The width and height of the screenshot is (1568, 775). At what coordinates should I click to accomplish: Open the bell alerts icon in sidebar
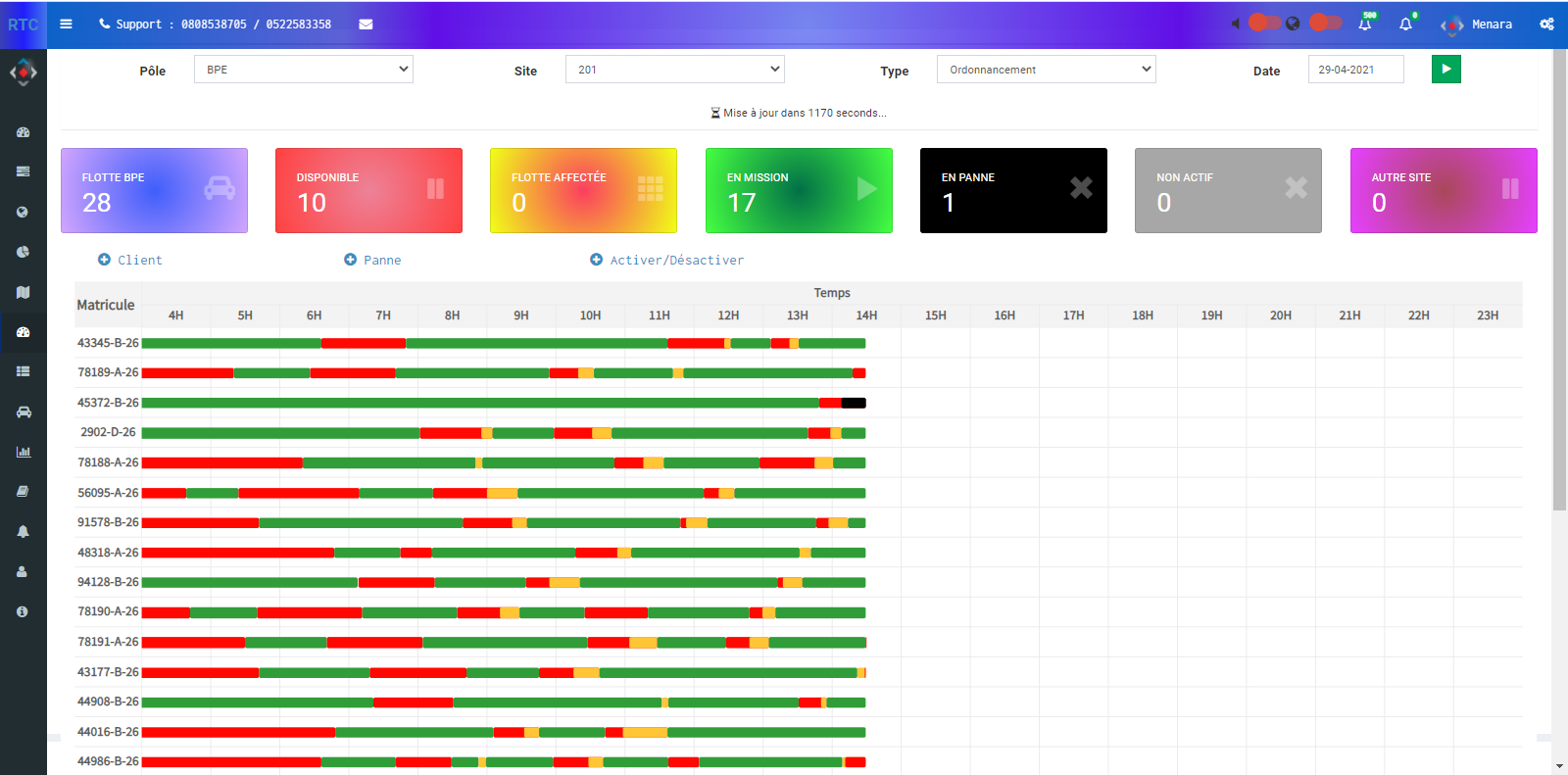[23, 531]
